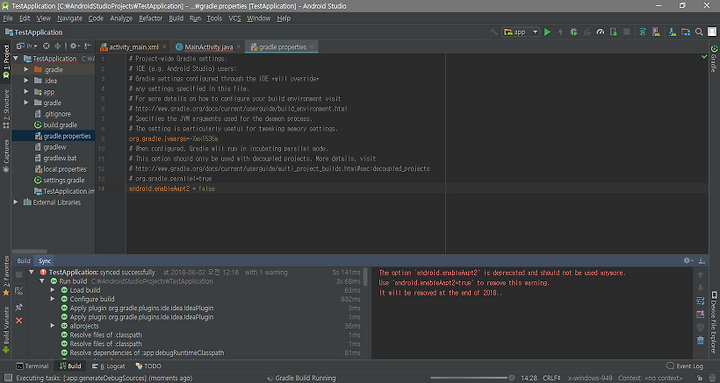720x383 pixels.
Task: Click red X icon in Build panel
Action: click(x=19, y=321)
